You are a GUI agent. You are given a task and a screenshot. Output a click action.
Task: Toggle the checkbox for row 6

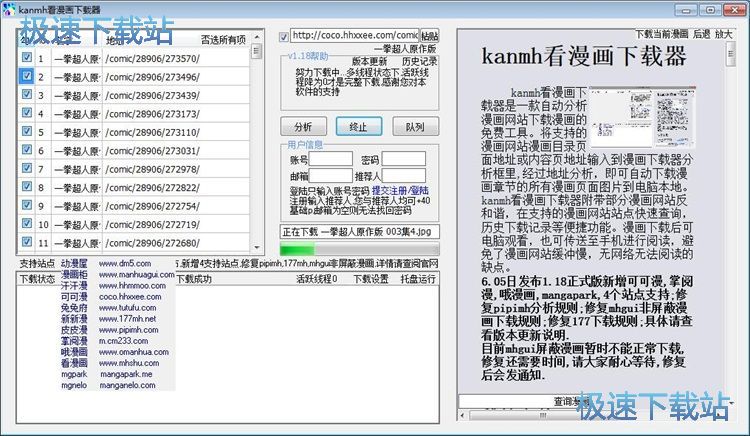(27, 150)
